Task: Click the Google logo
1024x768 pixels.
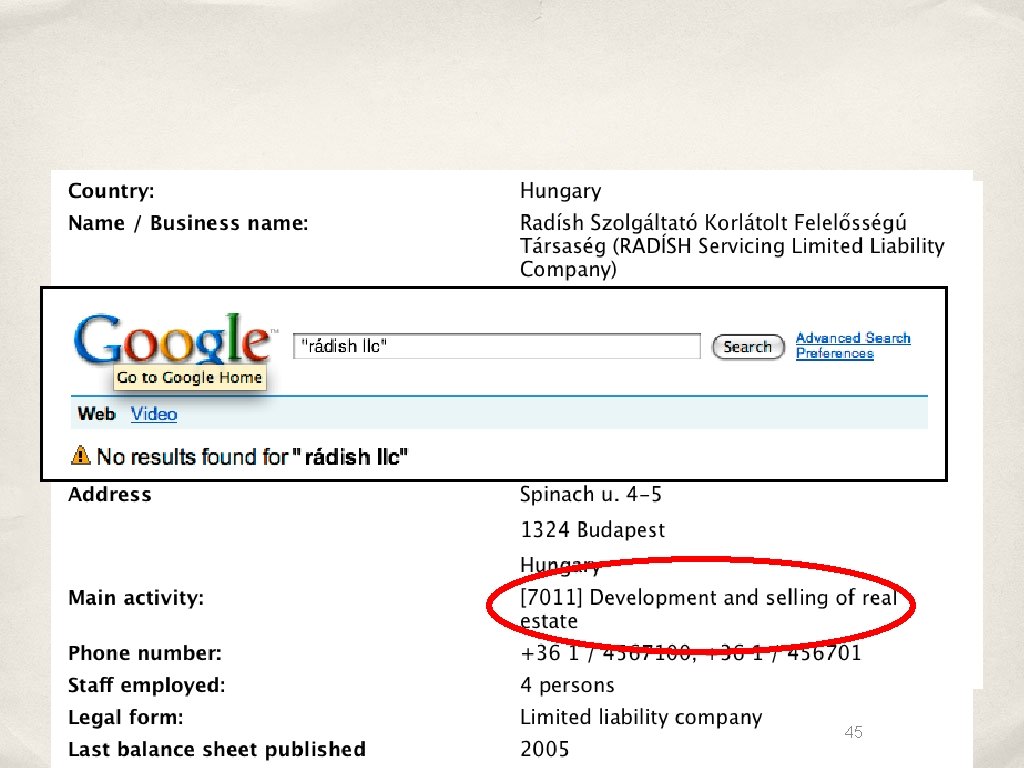Action: pos(172,340)
